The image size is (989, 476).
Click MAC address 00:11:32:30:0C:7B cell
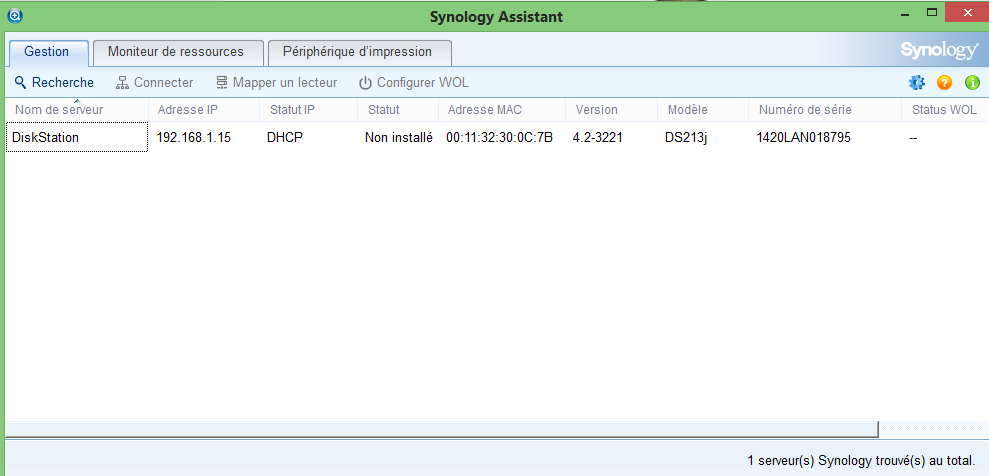500,137
